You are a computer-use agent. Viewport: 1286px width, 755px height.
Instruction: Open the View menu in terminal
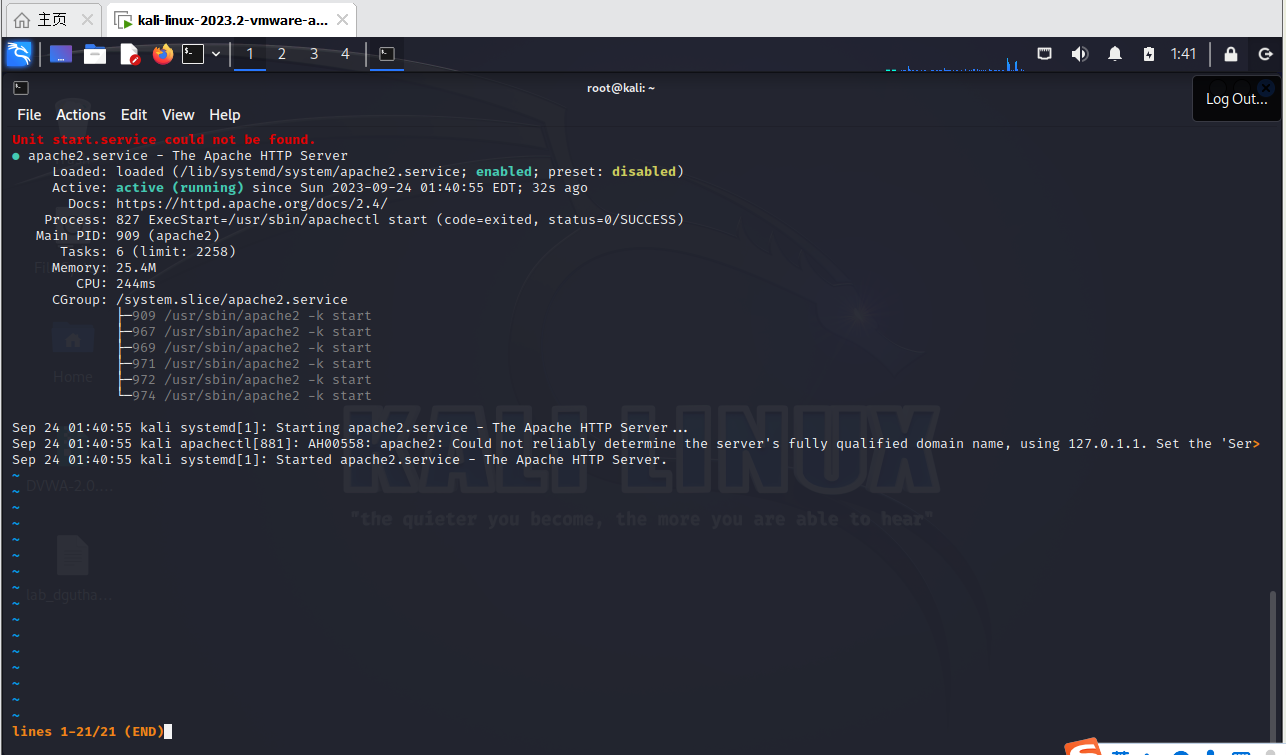tap(178, 115)
